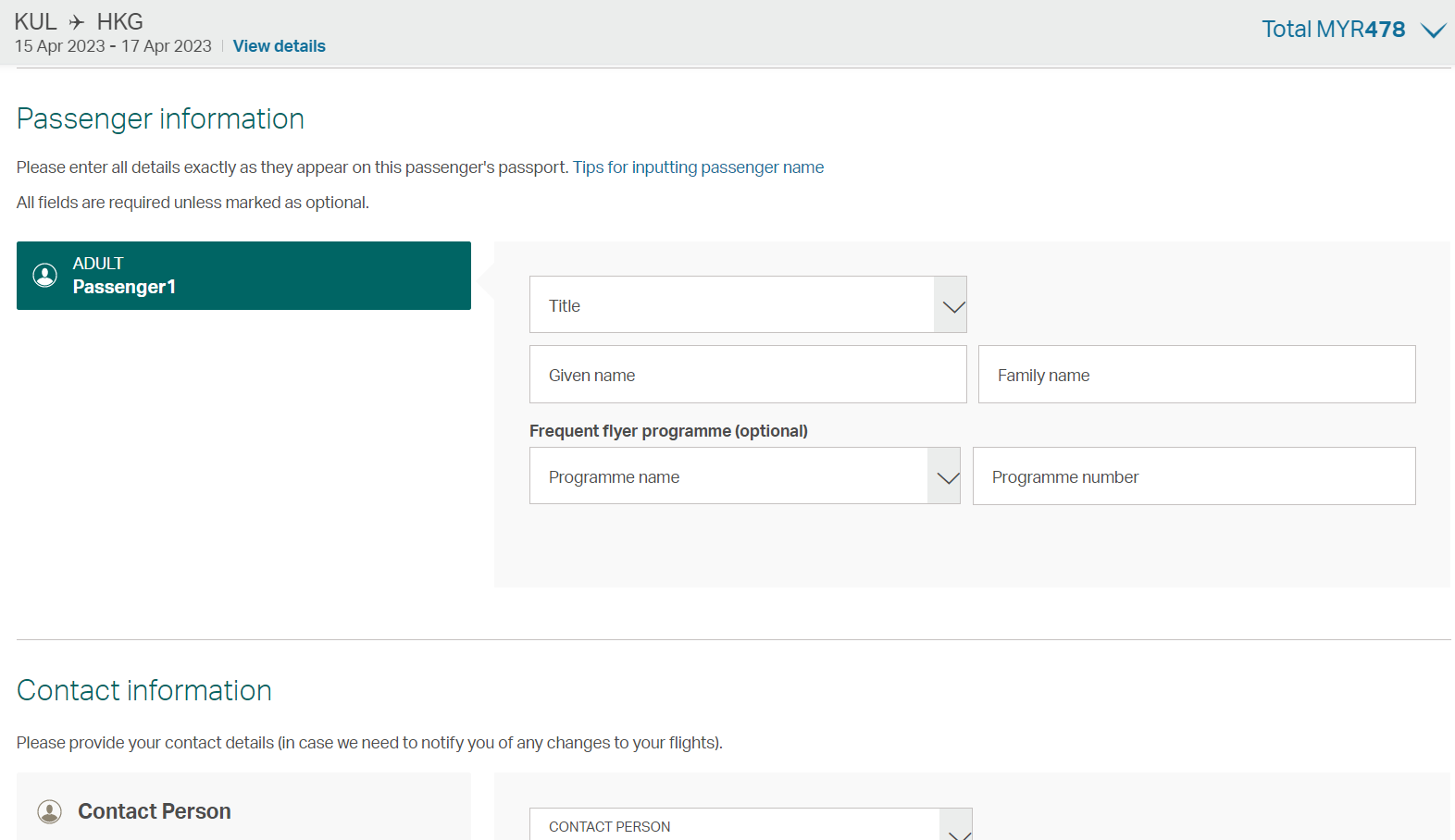Click the Frequent flyer programme (optional) label
The height and width of the screenshot is (840, 1455).
point(668,431)
